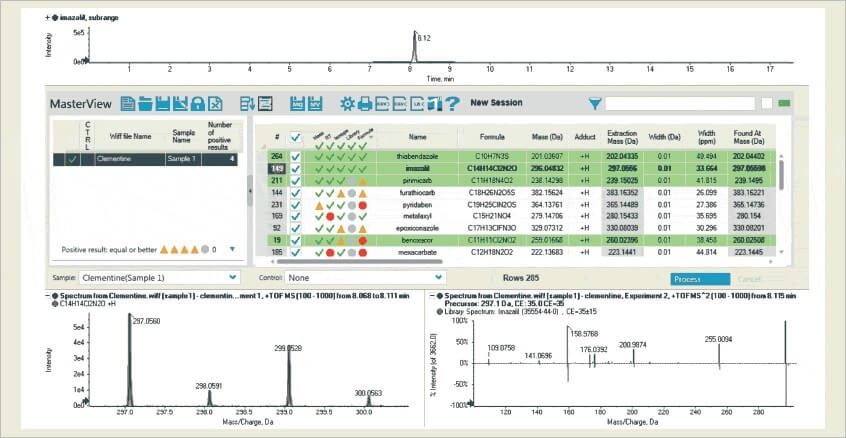Open the settings gear in MasterView toolbar
Viewport: 846px width, 438px height.
[x=347, y=103]
